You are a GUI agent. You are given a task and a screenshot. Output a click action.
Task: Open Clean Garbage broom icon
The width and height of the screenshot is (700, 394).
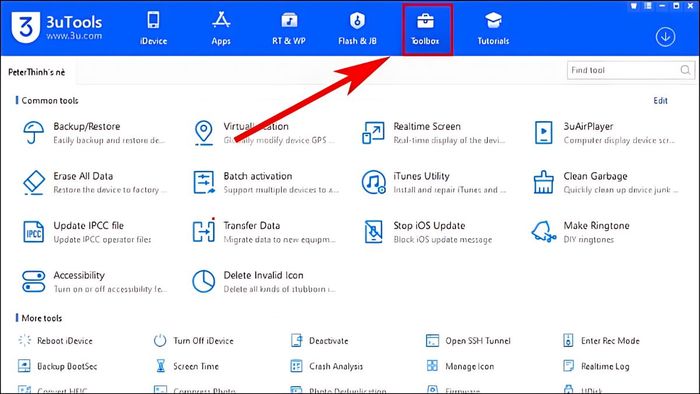pyautogui.click(x=543, y=182)
